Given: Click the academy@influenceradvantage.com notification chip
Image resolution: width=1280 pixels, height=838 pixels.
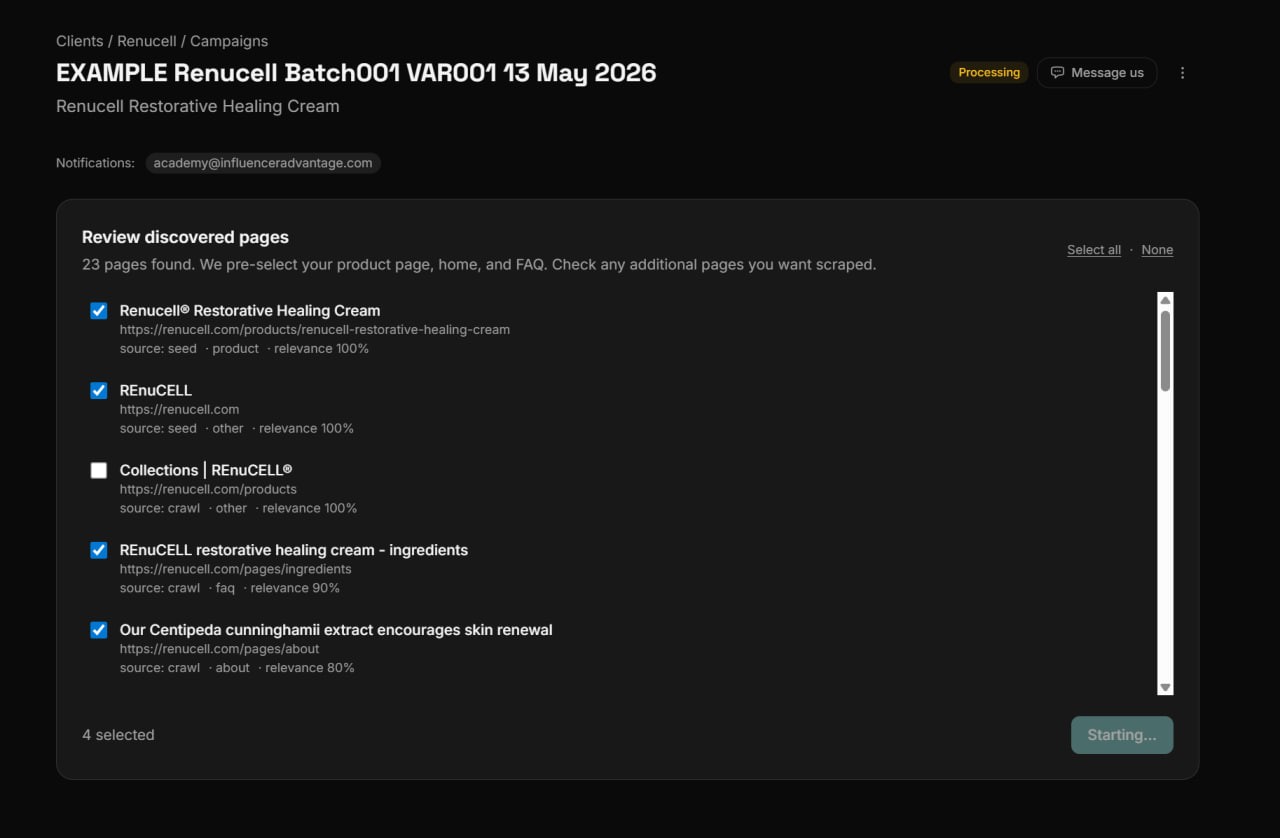Looking at the screenshot, I should click(x=263, y=163).
